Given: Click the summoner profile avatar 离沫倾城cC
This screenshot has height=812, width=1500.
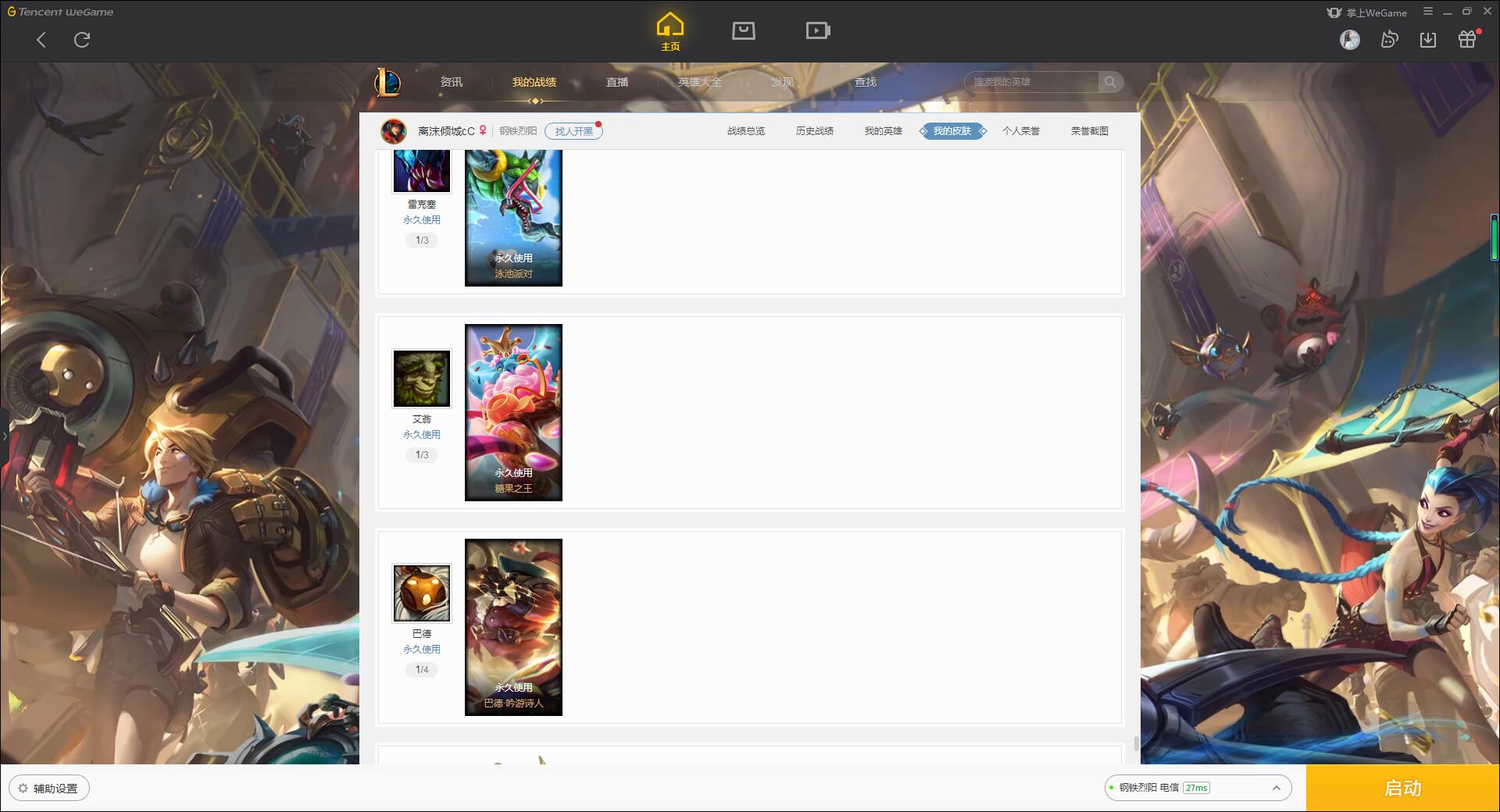Looking at the screenshot, I should pyautogui.click(x=394, y=131).
